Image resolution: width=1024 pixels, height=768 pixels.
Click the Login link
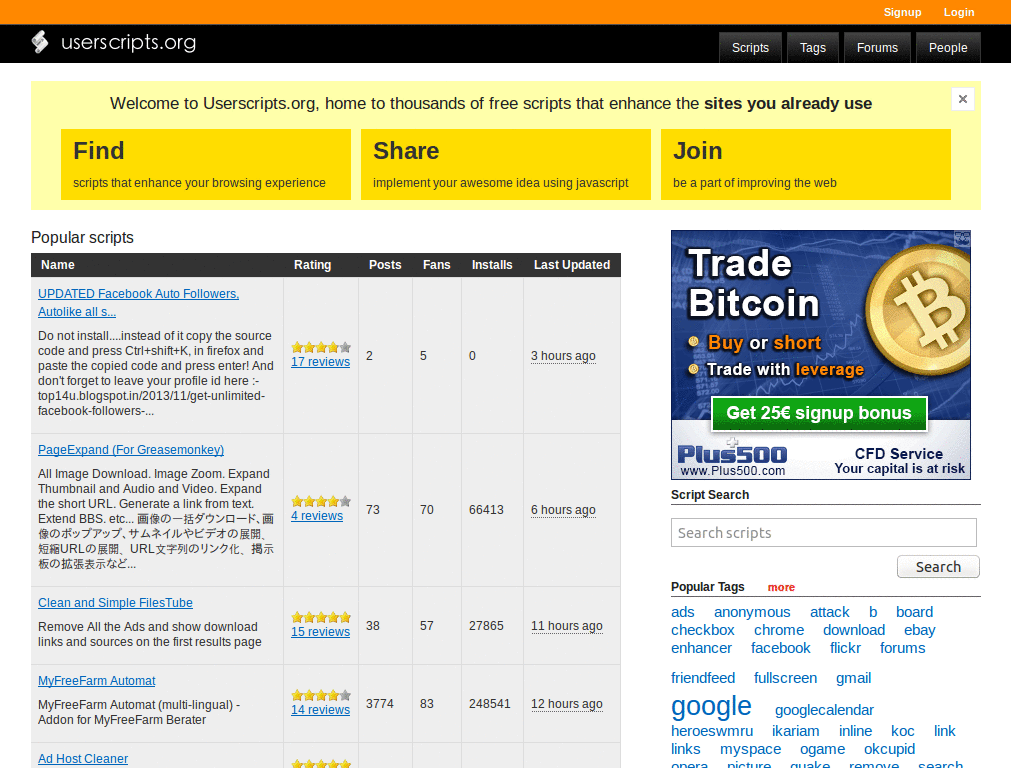click(x=959, y=12)
